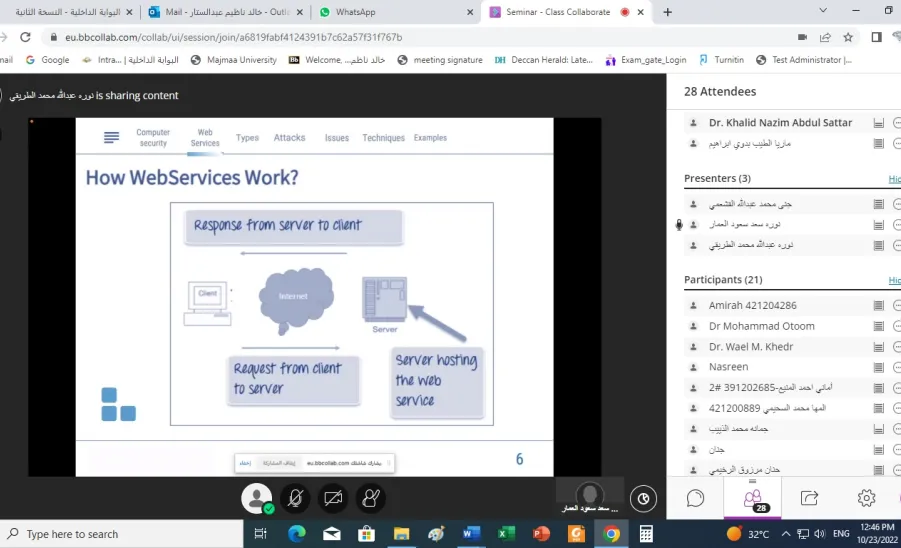Open attendee controls for Nasreen
This screenshot has height=548, width=901.
tap(897, 367)
